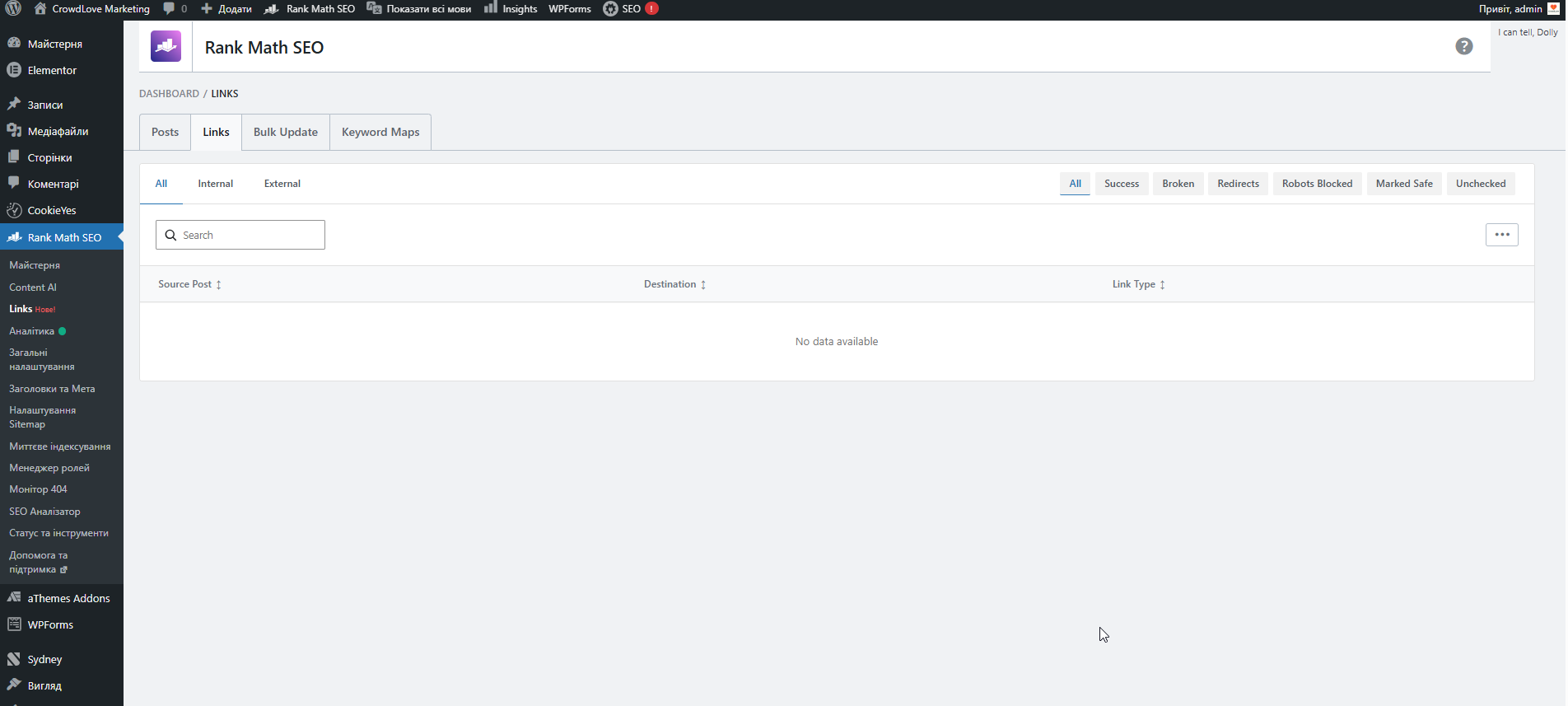This screenshot has height=706, width=1568.
Task: Click the Медіафайли media icon
Action: pyautogui.click(x=14, y=130)
